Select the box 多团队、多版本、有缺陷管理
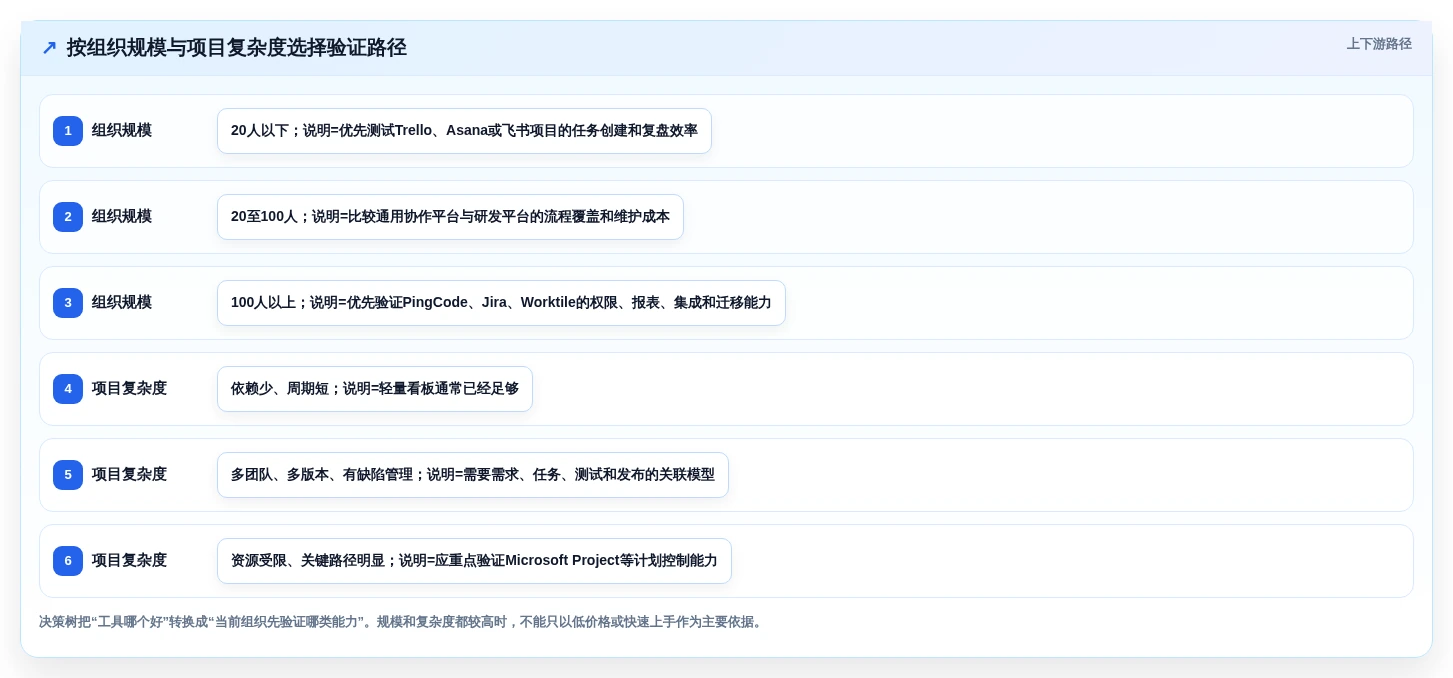The width and height of the screenshot is (1453, 678). point(473,475)
